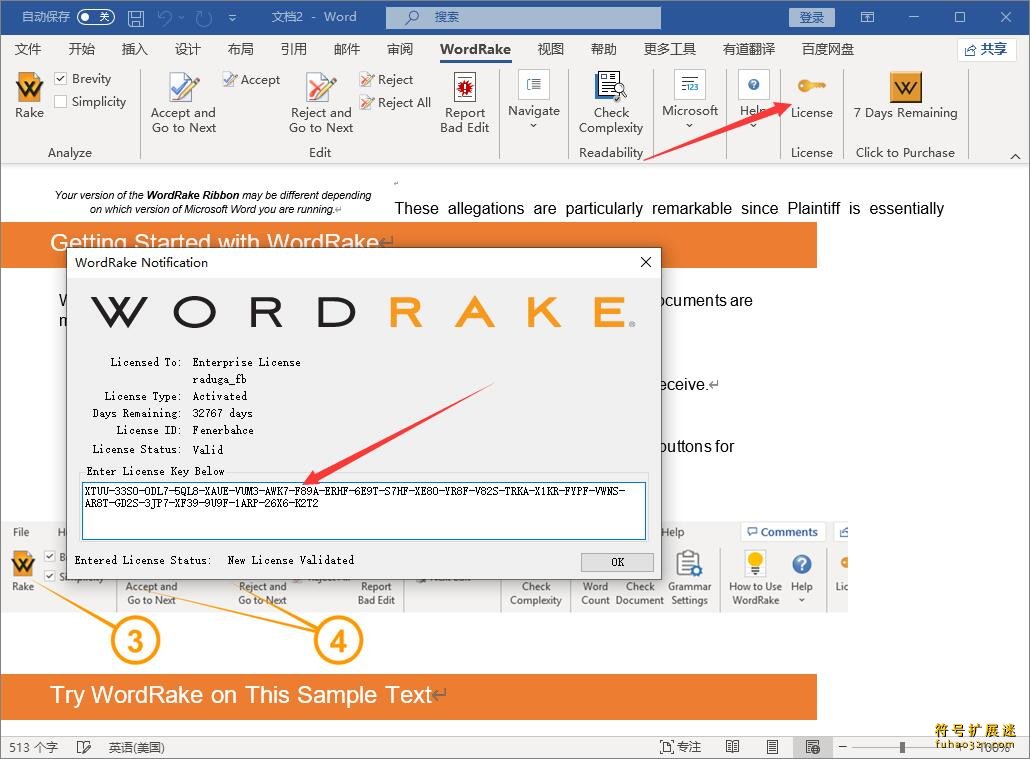Click the save icon in title bar

(x=135, y=18)
